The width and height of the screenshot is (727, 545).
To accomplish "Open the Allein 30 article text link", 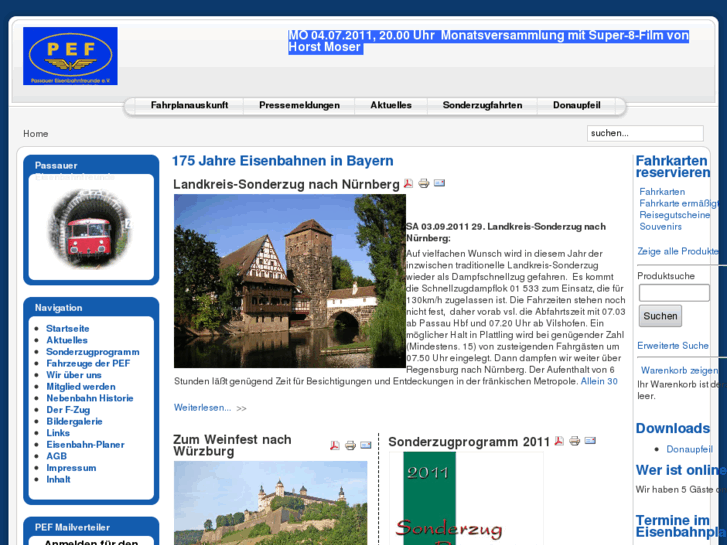I will click(599, 381).
